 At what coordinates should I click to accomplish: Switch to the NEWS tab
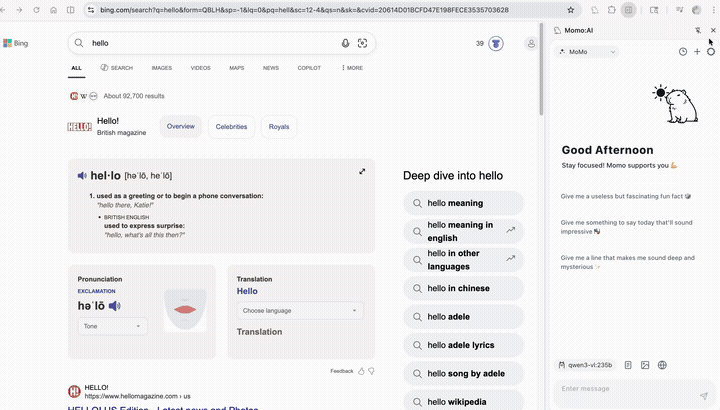tap(271, 68)
